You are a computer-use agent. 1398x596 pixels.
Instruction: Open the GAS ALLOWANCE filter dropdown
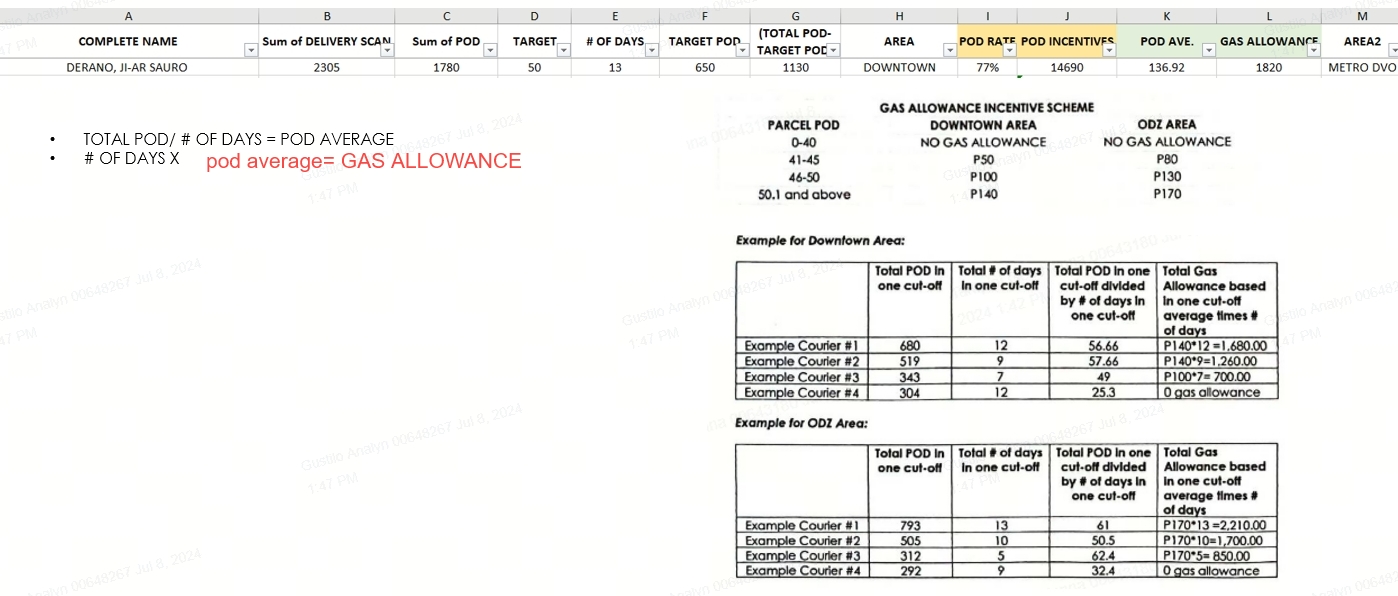tap(1313, 50)
